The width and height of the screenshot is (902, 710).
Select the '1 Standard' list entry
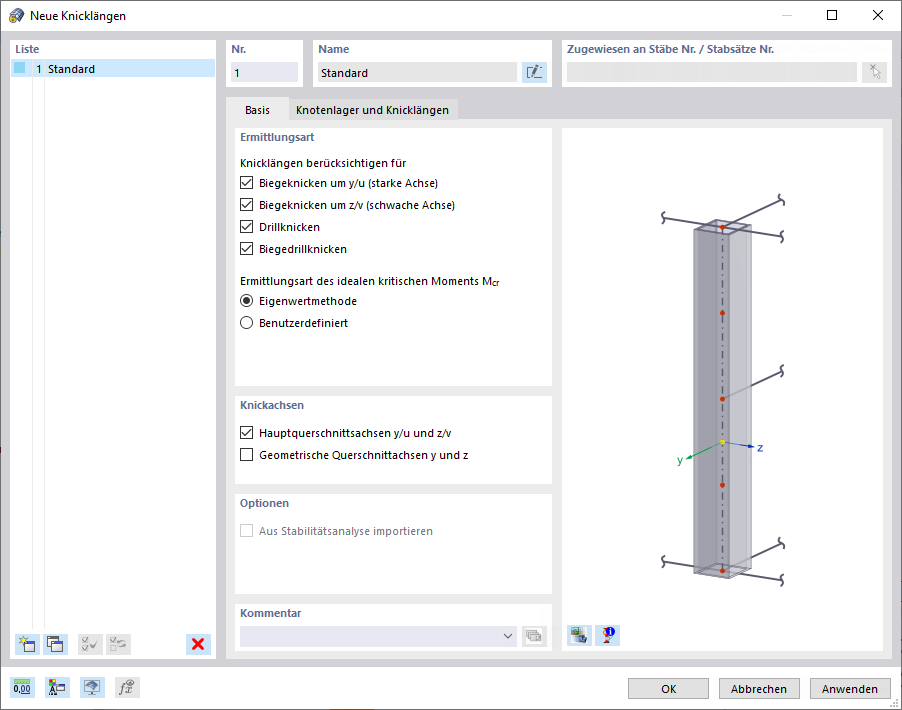113,68
